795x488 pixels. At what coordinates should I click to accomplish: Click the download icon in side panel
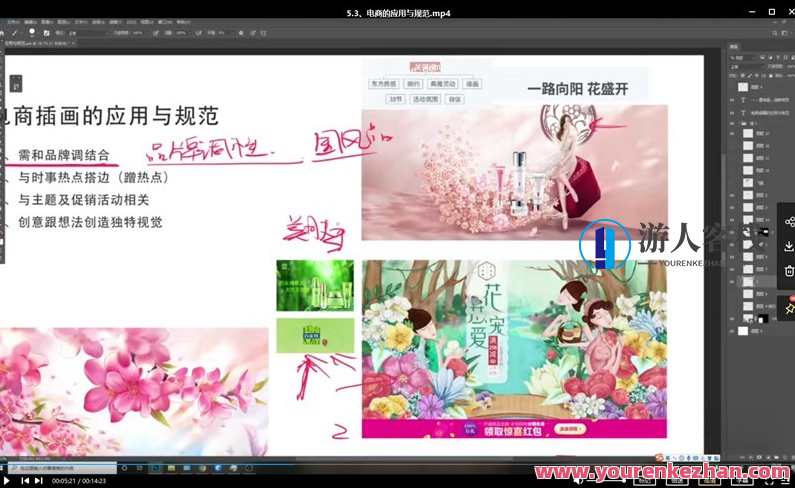pos(789,246)
